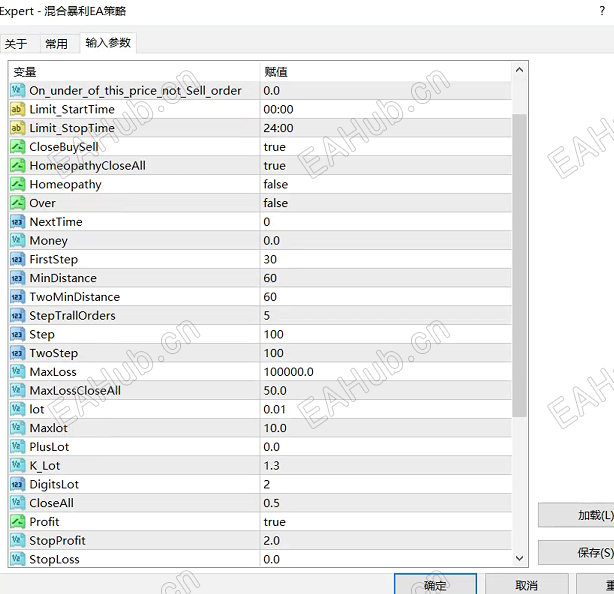
Task: Click the double icon beside K_Lot
Action: [x=17, y=466]
